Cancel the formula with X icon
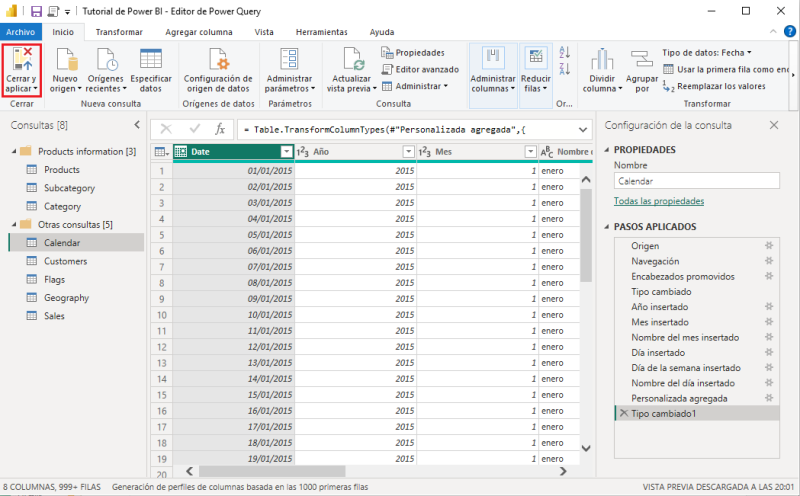 (166, 130)
